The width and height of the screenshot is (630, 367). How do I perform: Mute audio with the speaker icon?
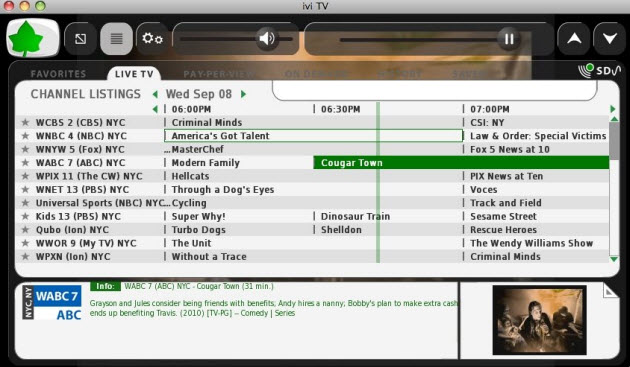(x=266, y=39)
